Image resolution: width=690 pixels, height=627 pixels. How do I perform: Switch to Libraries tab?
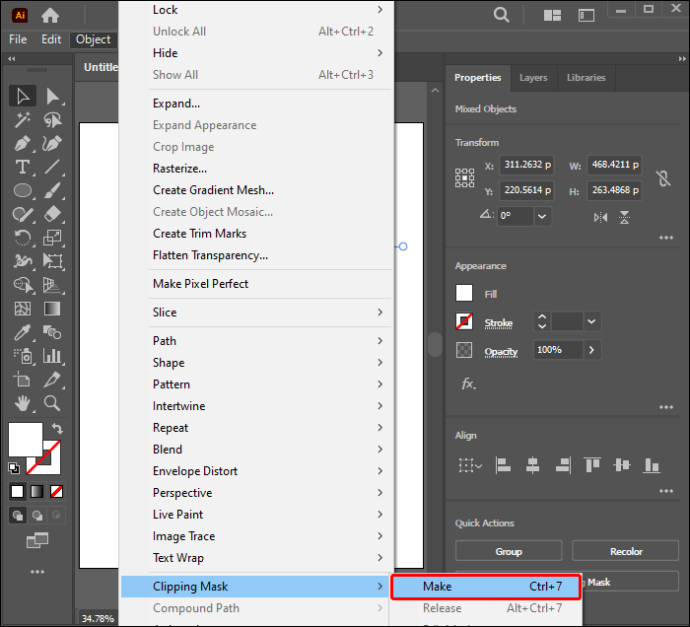586,78
